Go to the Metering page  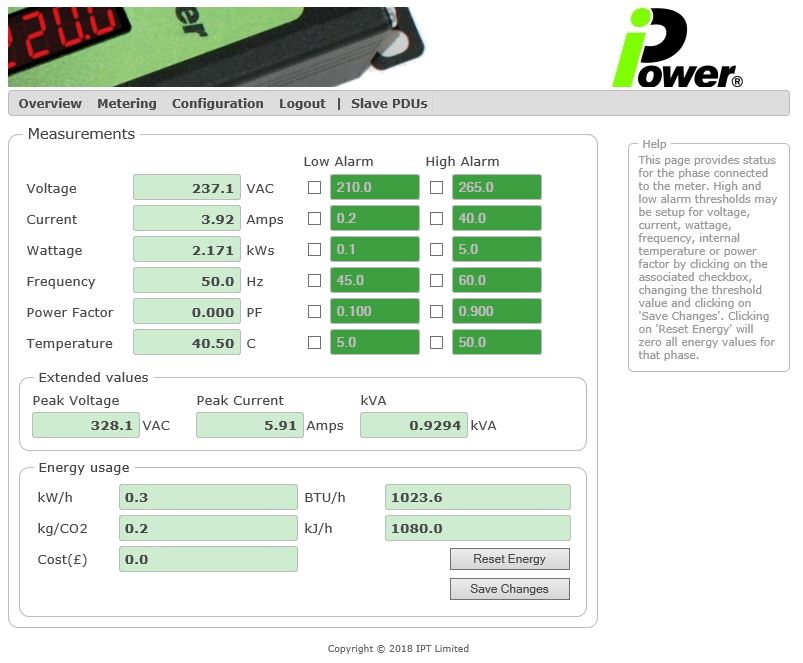127,104
